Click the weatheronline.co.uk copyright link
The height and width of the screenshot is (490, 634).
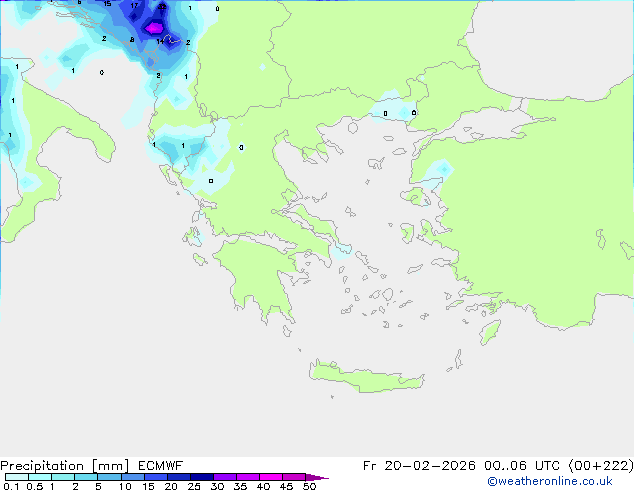[550, 481]
